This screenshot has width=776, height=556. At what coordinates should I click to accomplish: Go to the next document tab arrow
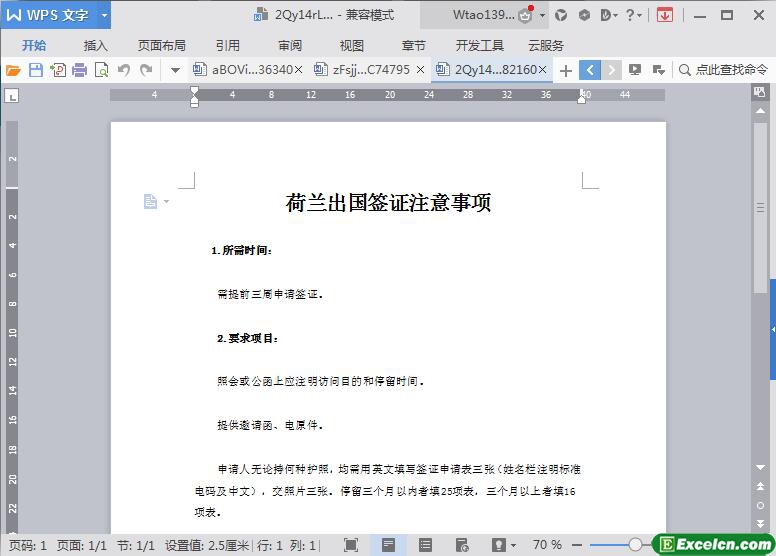point(612,70)
